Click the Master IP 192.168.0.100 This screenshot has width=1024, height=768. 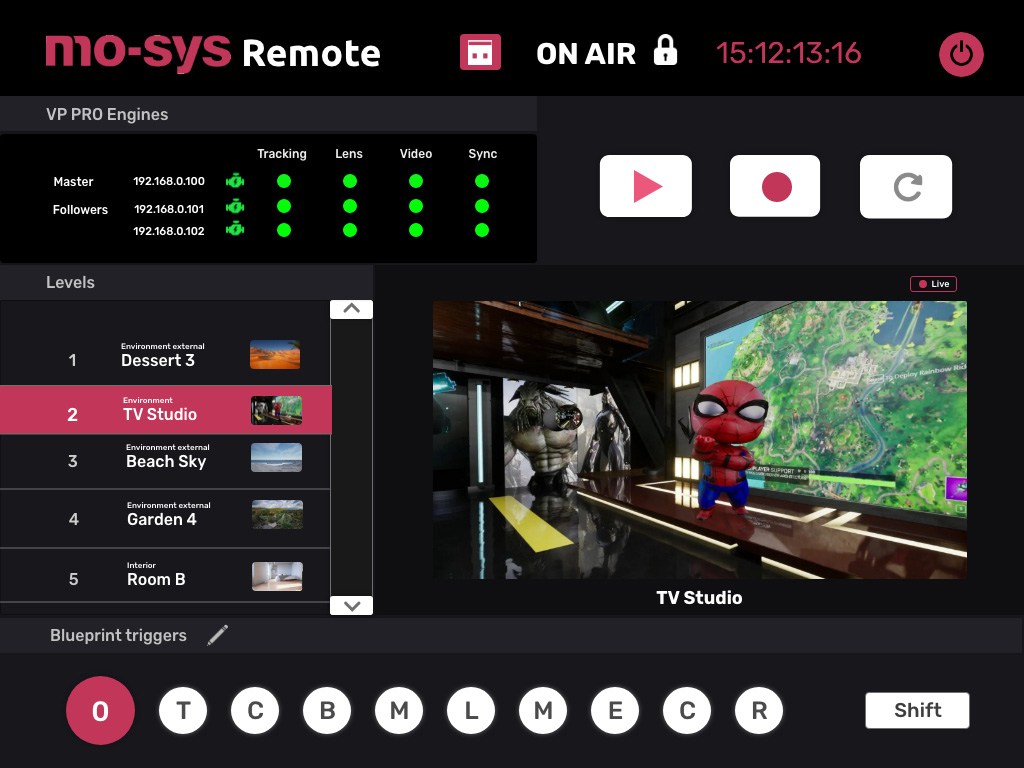click(168, 181)
